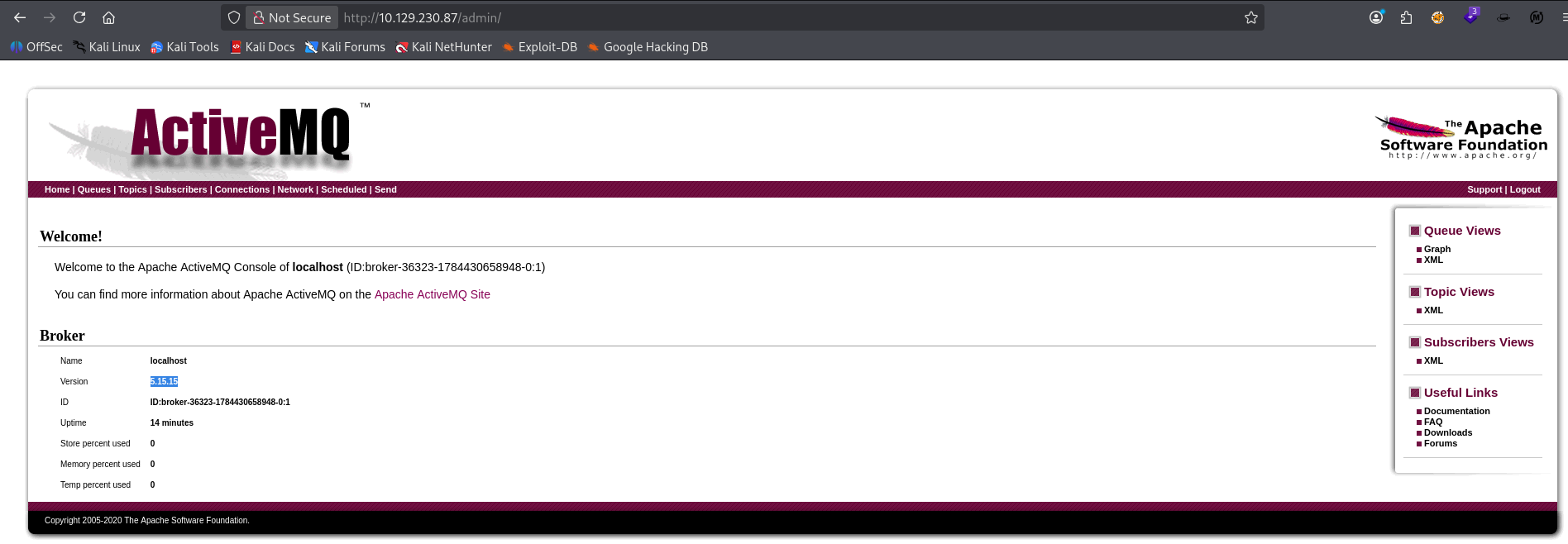Open the extensions puzzle icon
The height and width of the screenshot is (544, 1568).
point(1406,17)
